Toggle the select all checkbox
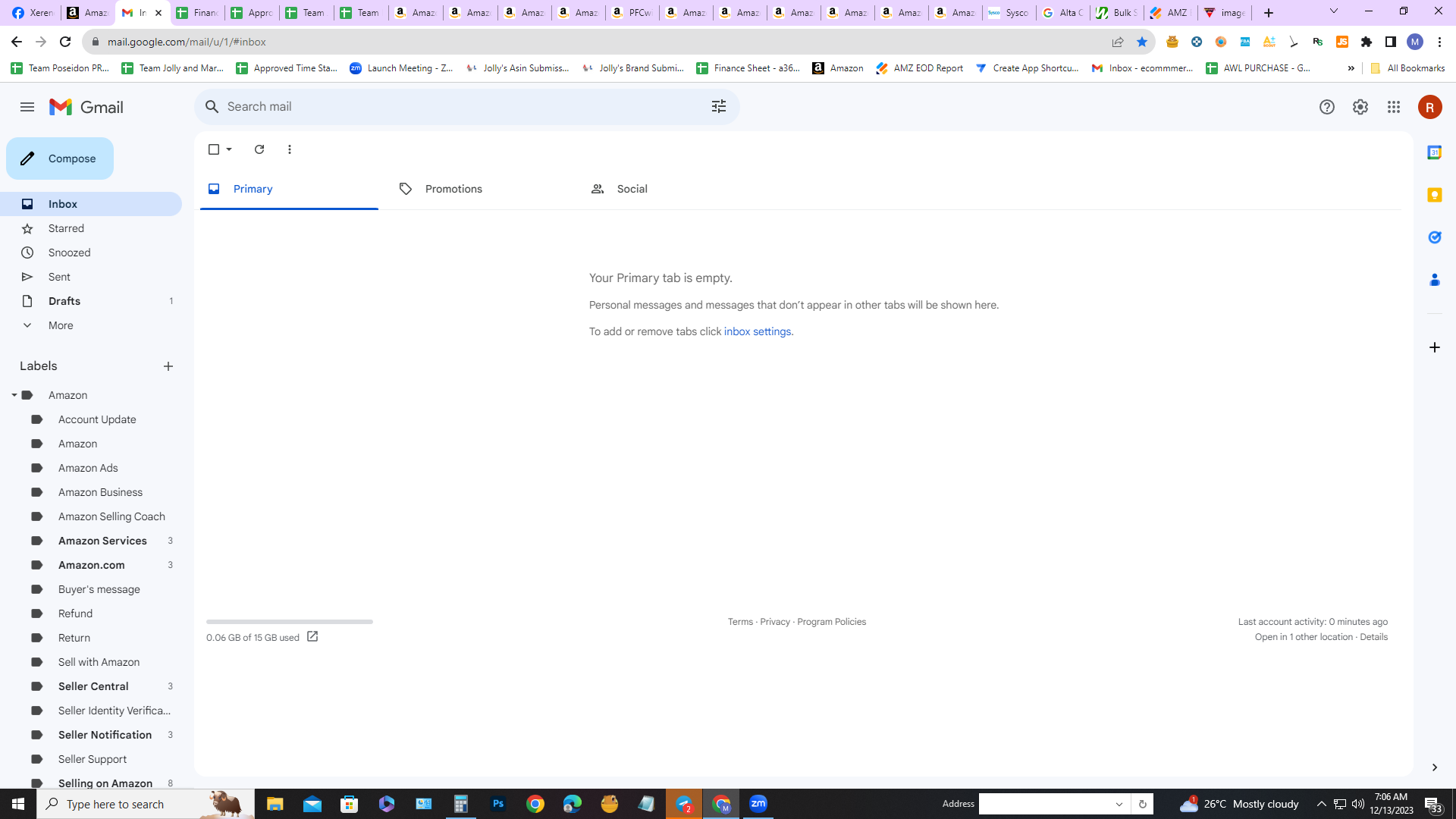Viewport: 1456px width, 819px height. pyautogui.click(x=214, y=149)
